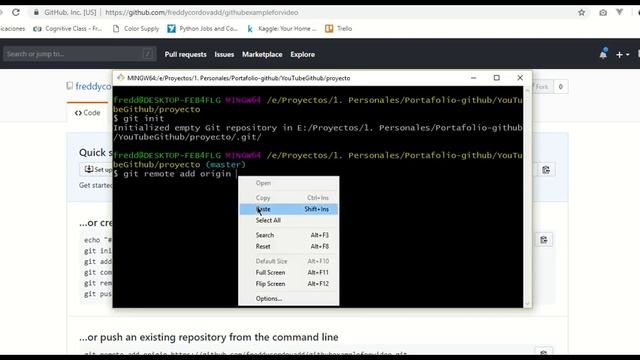Click the camera extension icon in browser toolbar
The image size is (640, 360).
click(603, 13)
